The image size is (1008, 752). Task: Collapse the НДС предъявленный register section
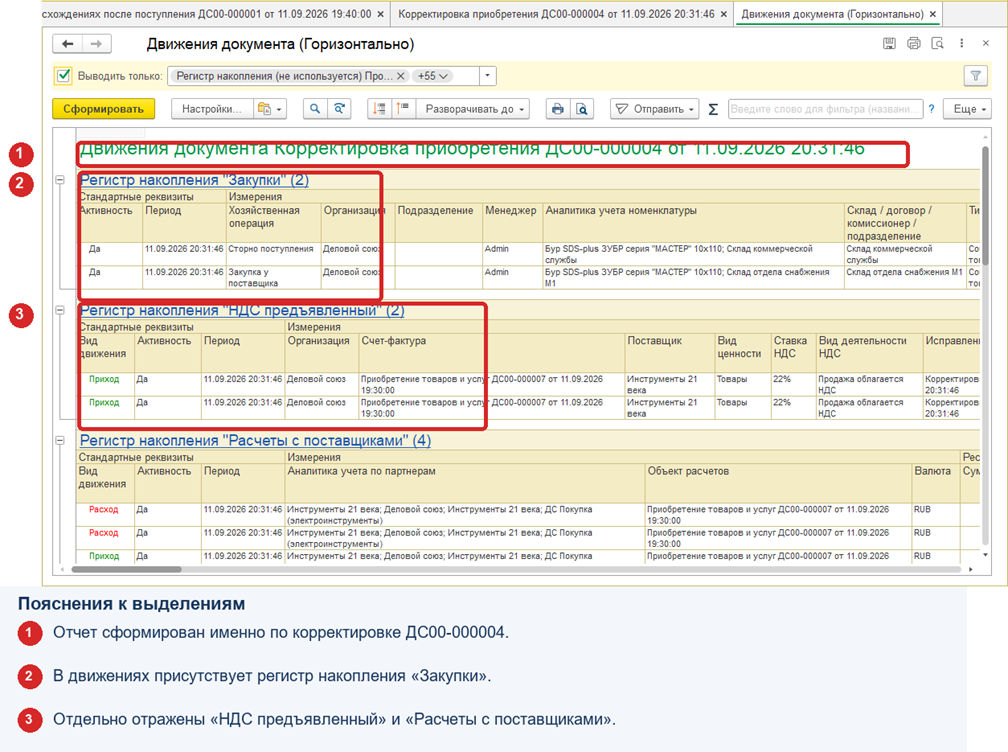click(x=60, y=310)
